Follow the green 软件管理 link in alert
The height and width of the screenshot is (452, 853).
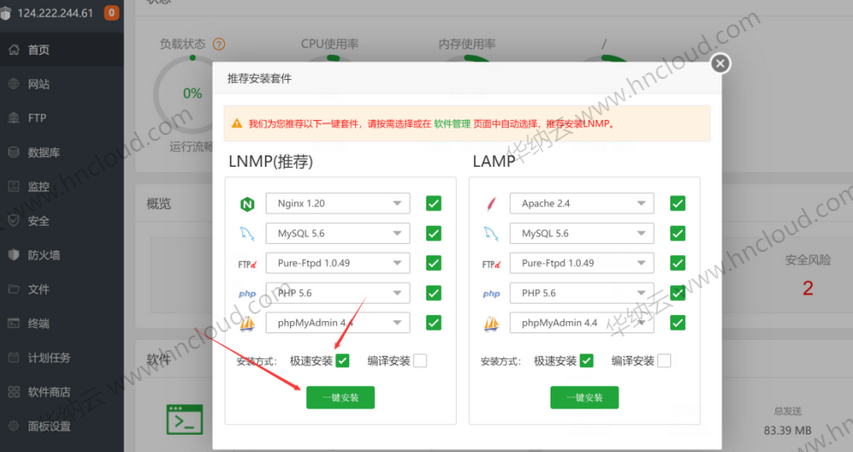coord(452,124)
